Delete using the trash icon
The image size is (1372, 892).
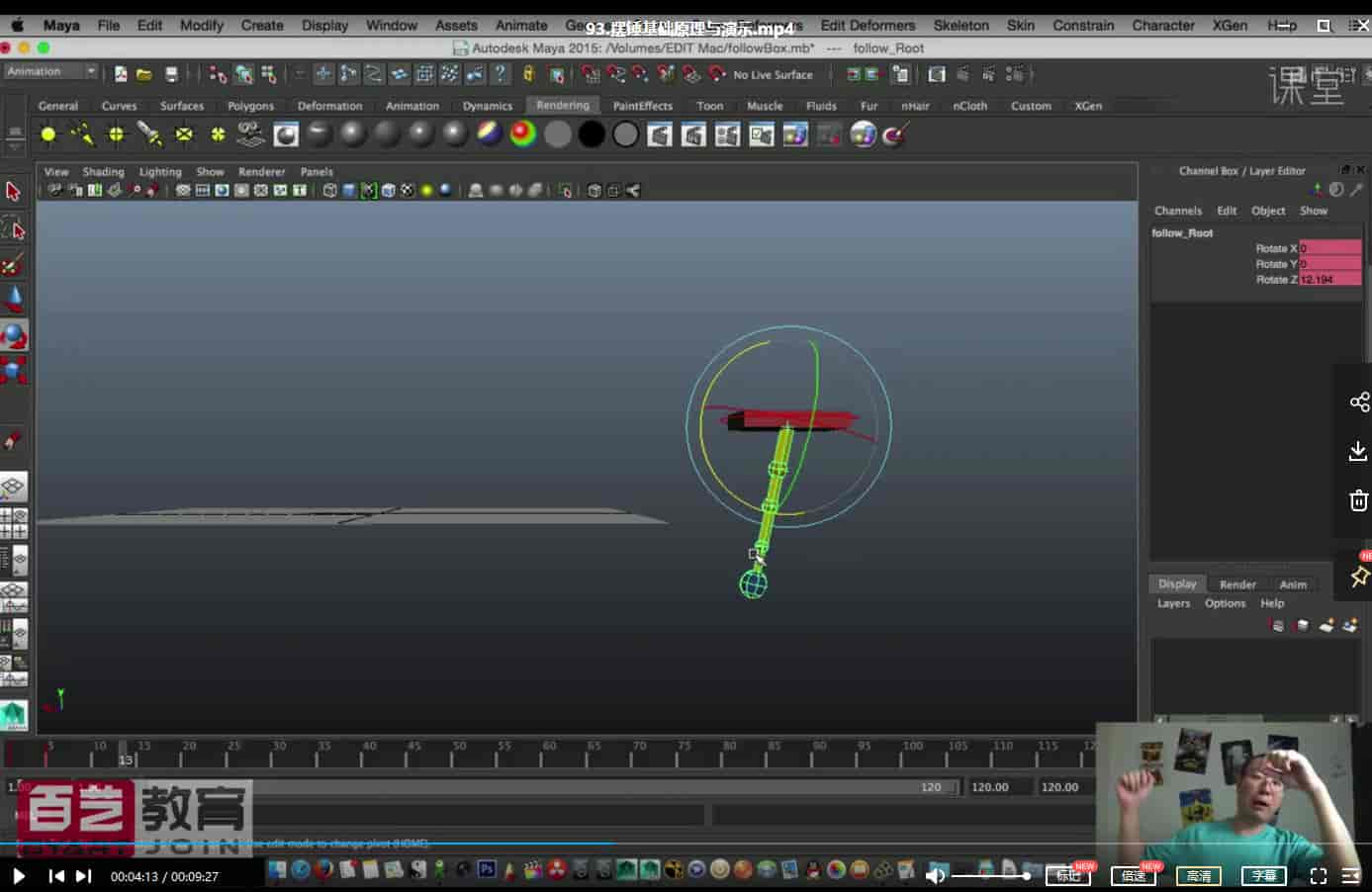1359,500
